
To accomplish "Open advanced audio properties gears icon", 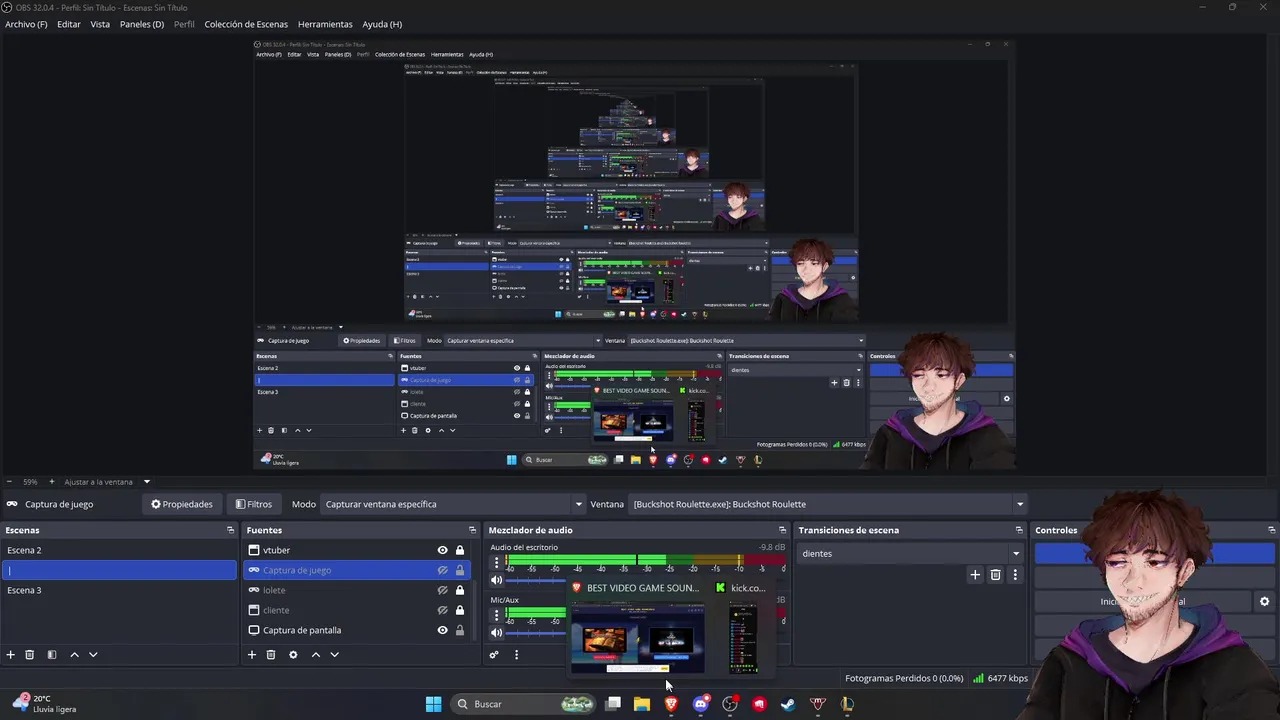I will [x=494, y=655].
